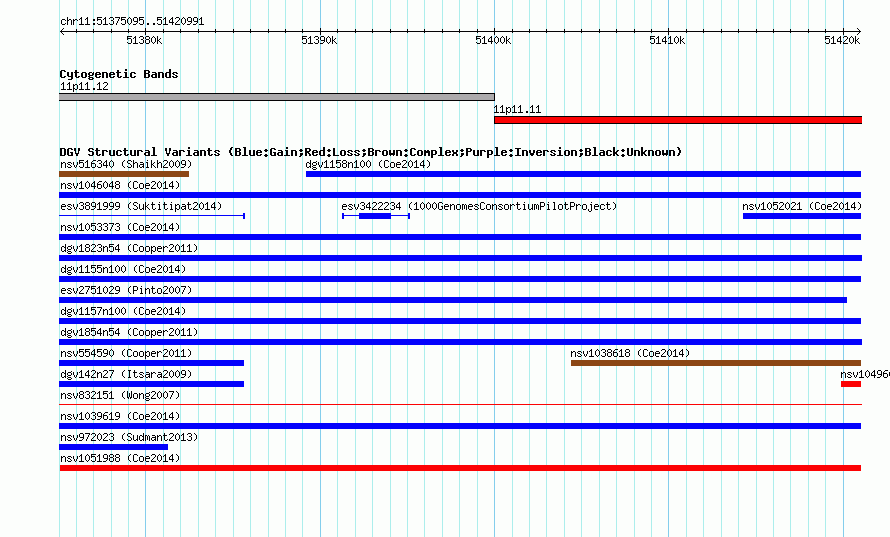Image resolution: width=890 pixels, height=537 pixels.
Task: Click the nsv1046048 (Coe2014) label
Action: 120,185
